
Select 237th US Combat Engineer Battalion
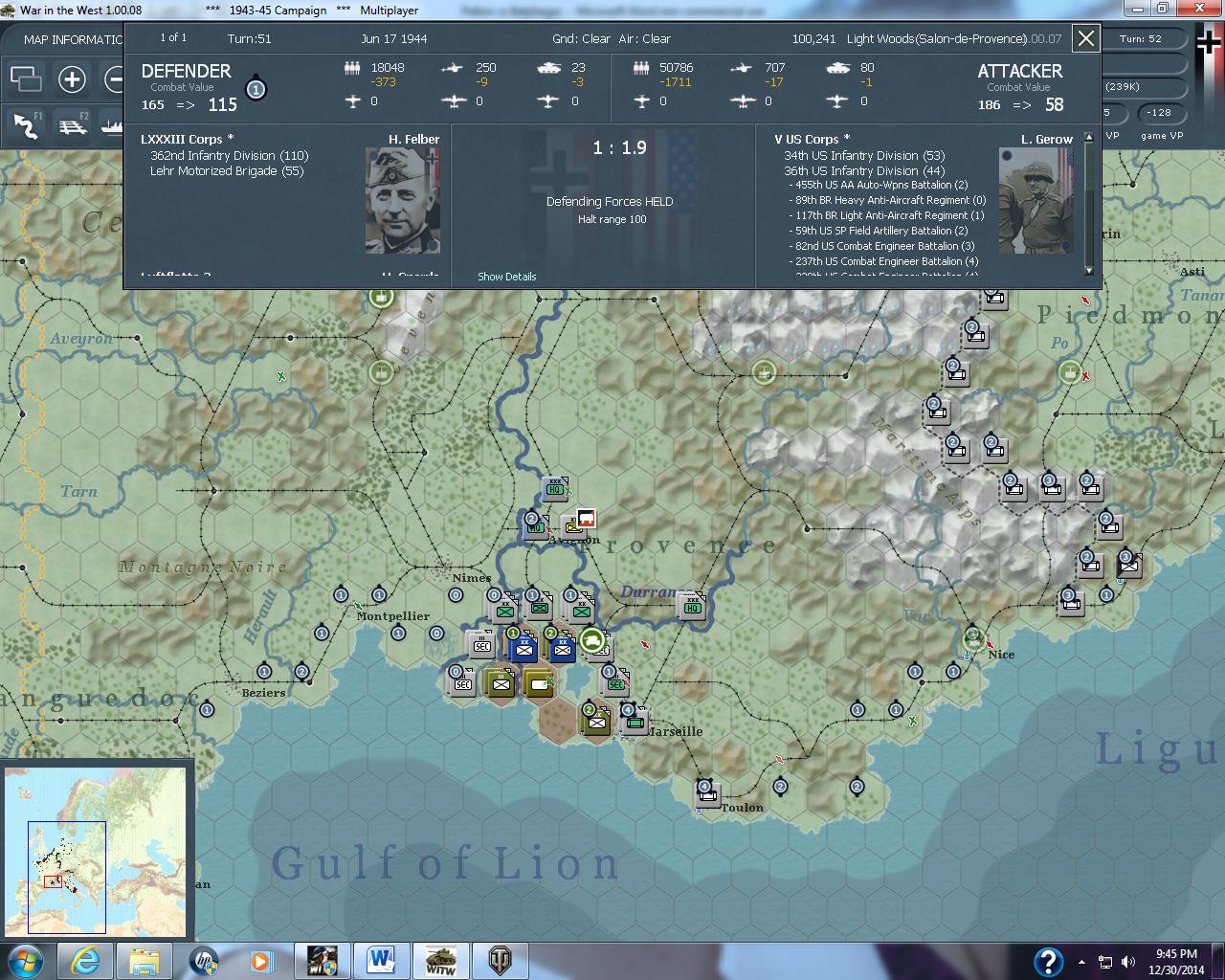(x=886, y=261)
